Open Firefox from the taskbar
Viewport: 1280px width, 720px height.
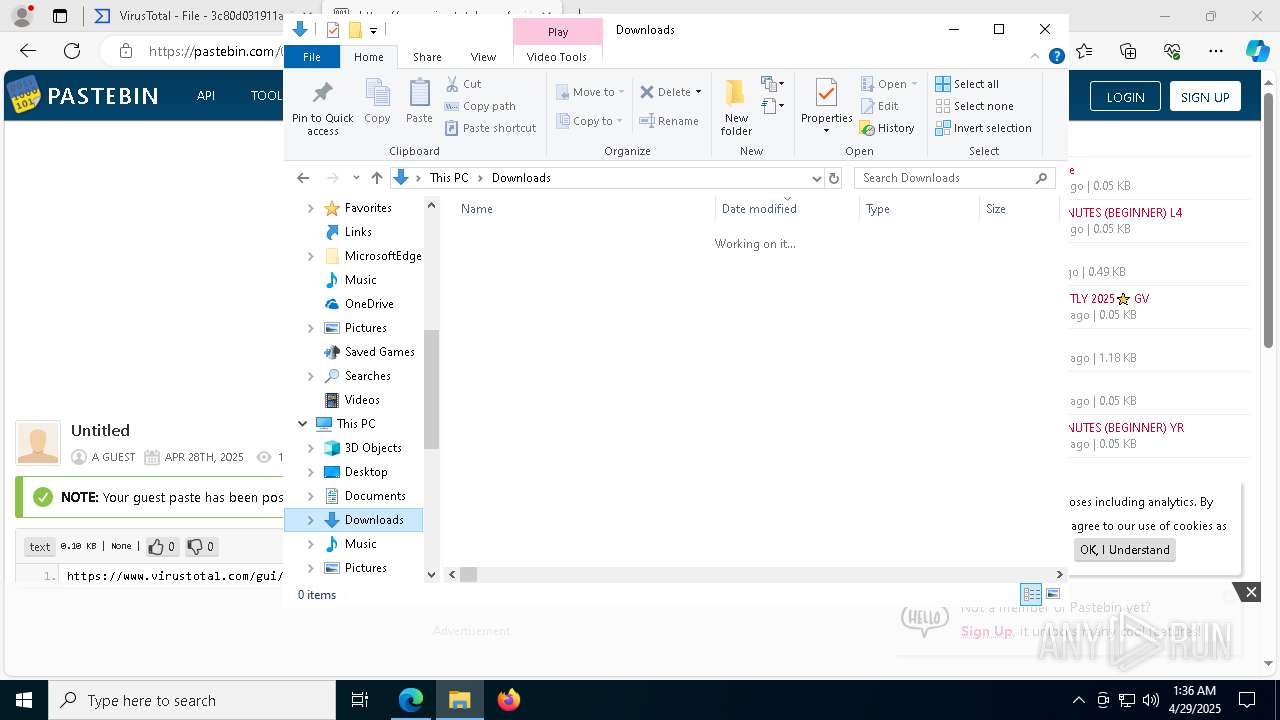(x=509, y=700)
